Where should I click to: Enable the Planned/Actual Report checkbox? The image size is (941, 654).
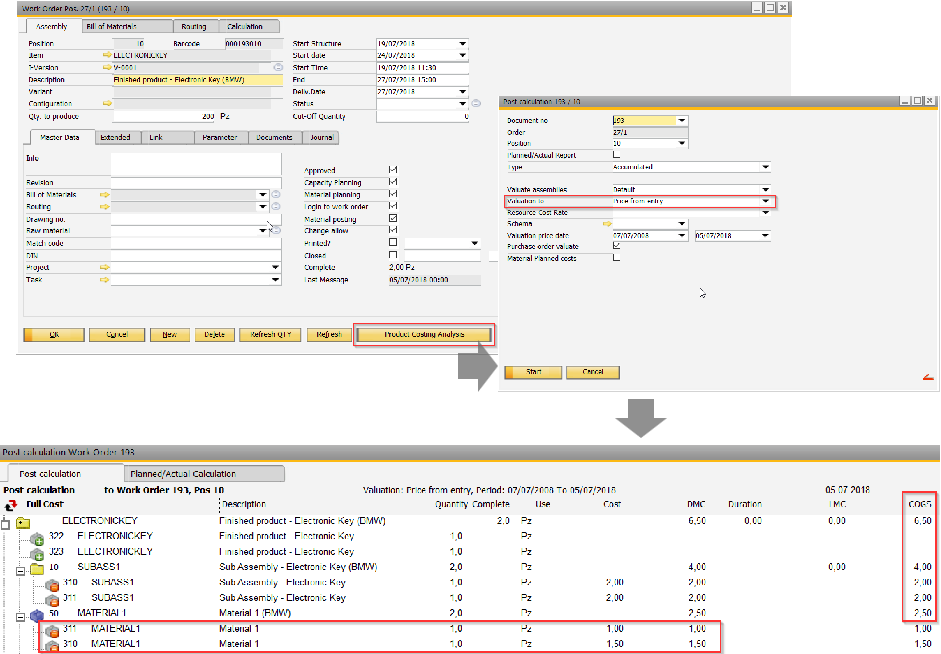[x=616, y=155]
